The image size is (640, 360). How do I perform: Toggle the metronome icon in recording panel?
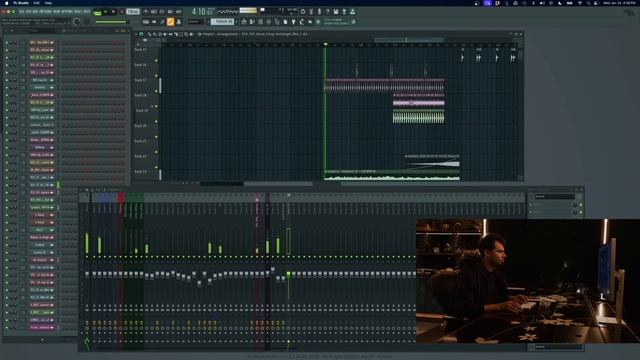(146, 11)
